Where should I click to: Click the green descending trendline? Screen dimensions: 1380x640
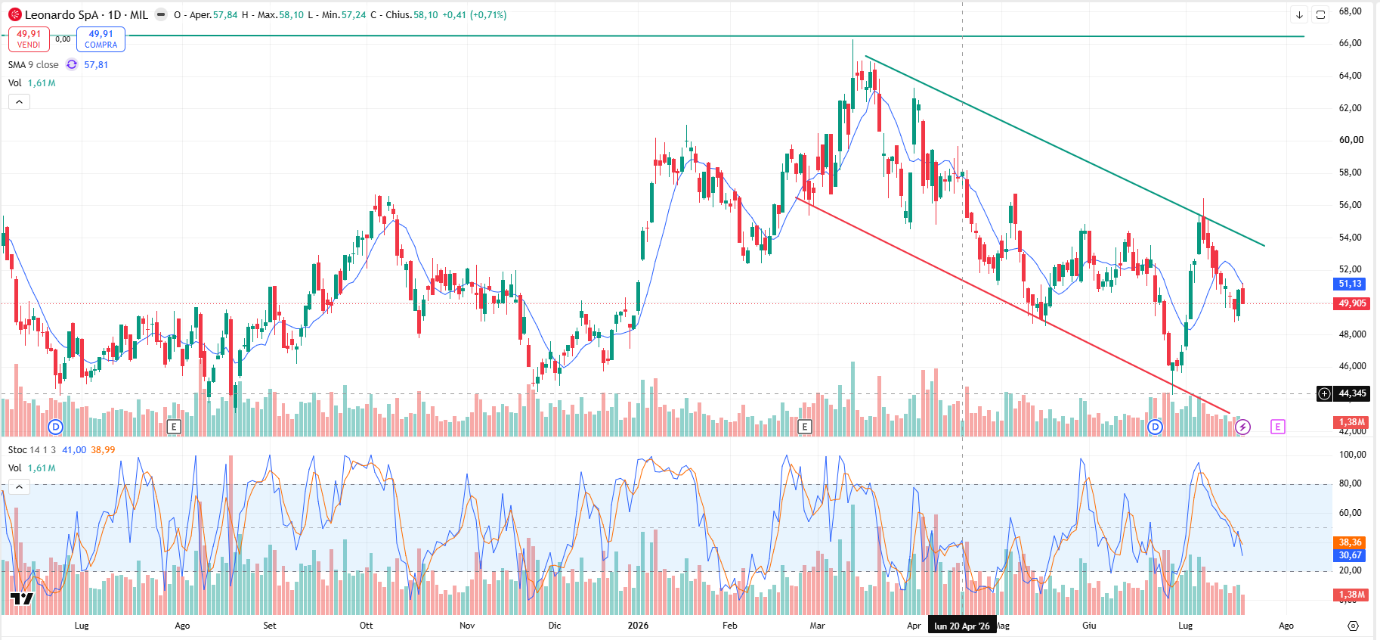(1063, 150)
